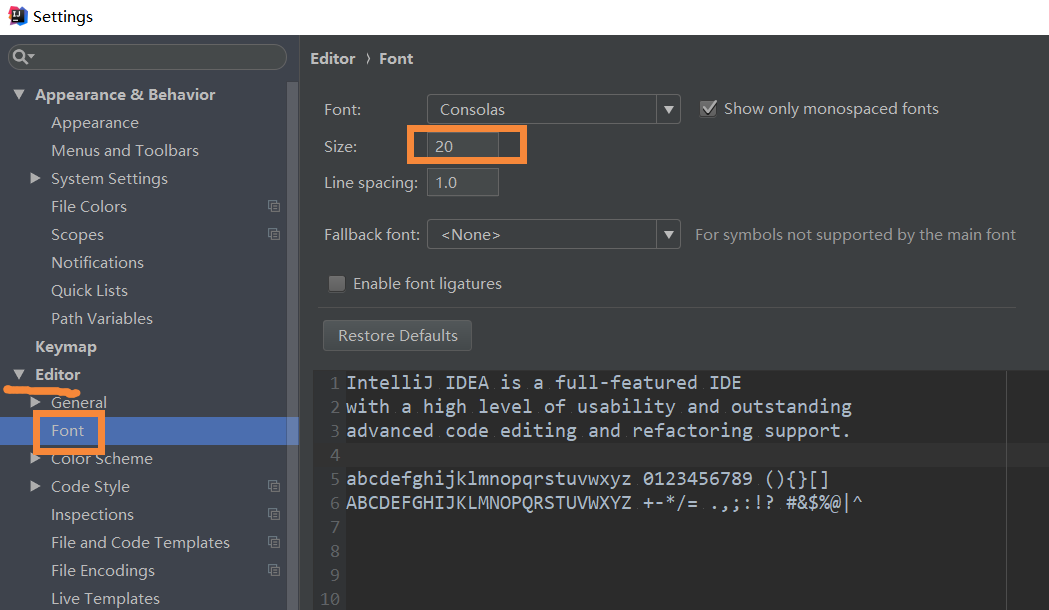Click the search magnifier icon in settings

[x=20, y=57]
